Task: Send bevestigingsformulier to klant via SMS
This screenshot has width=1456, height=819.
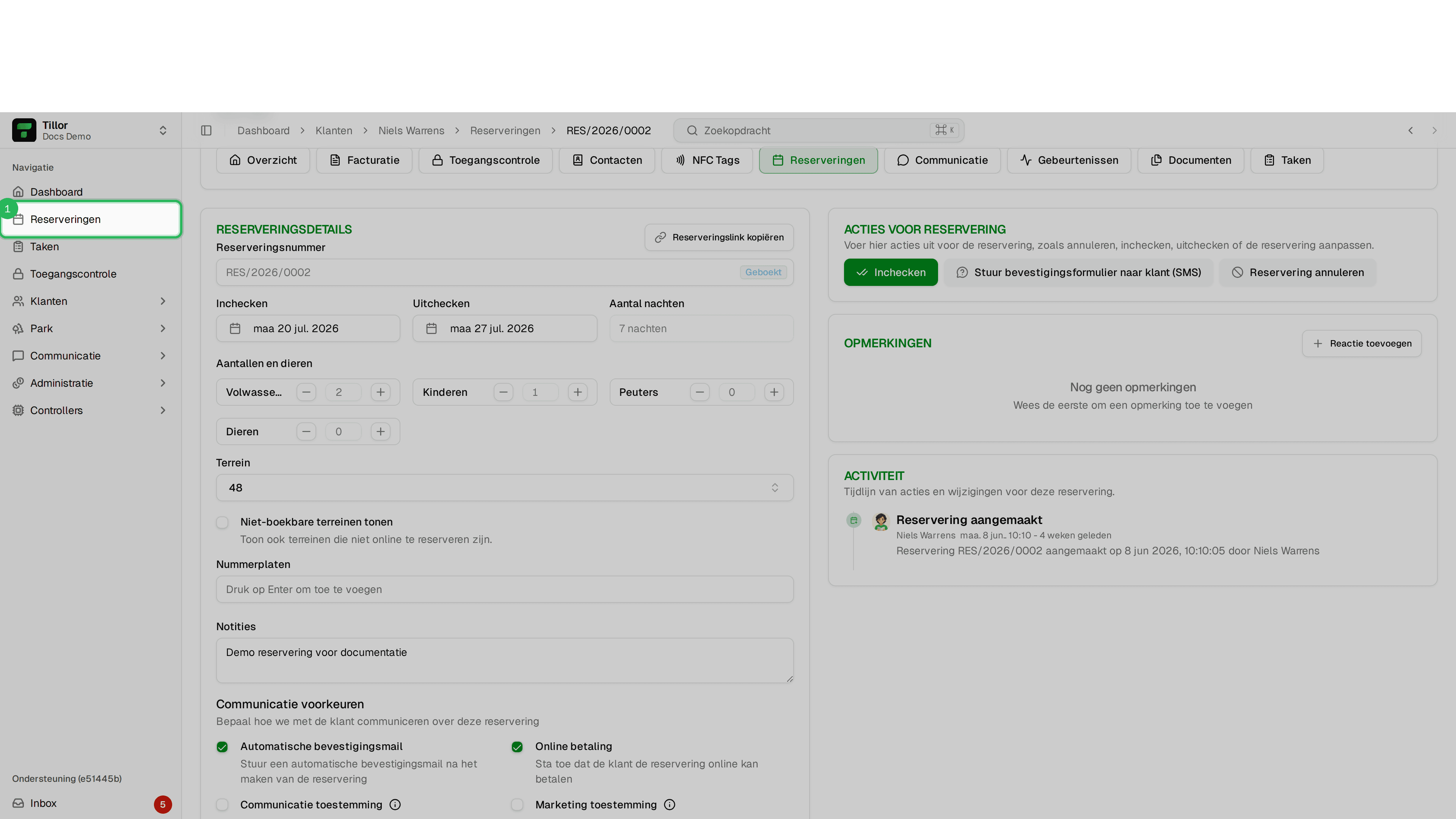Action: click(x=1078, y=273)
